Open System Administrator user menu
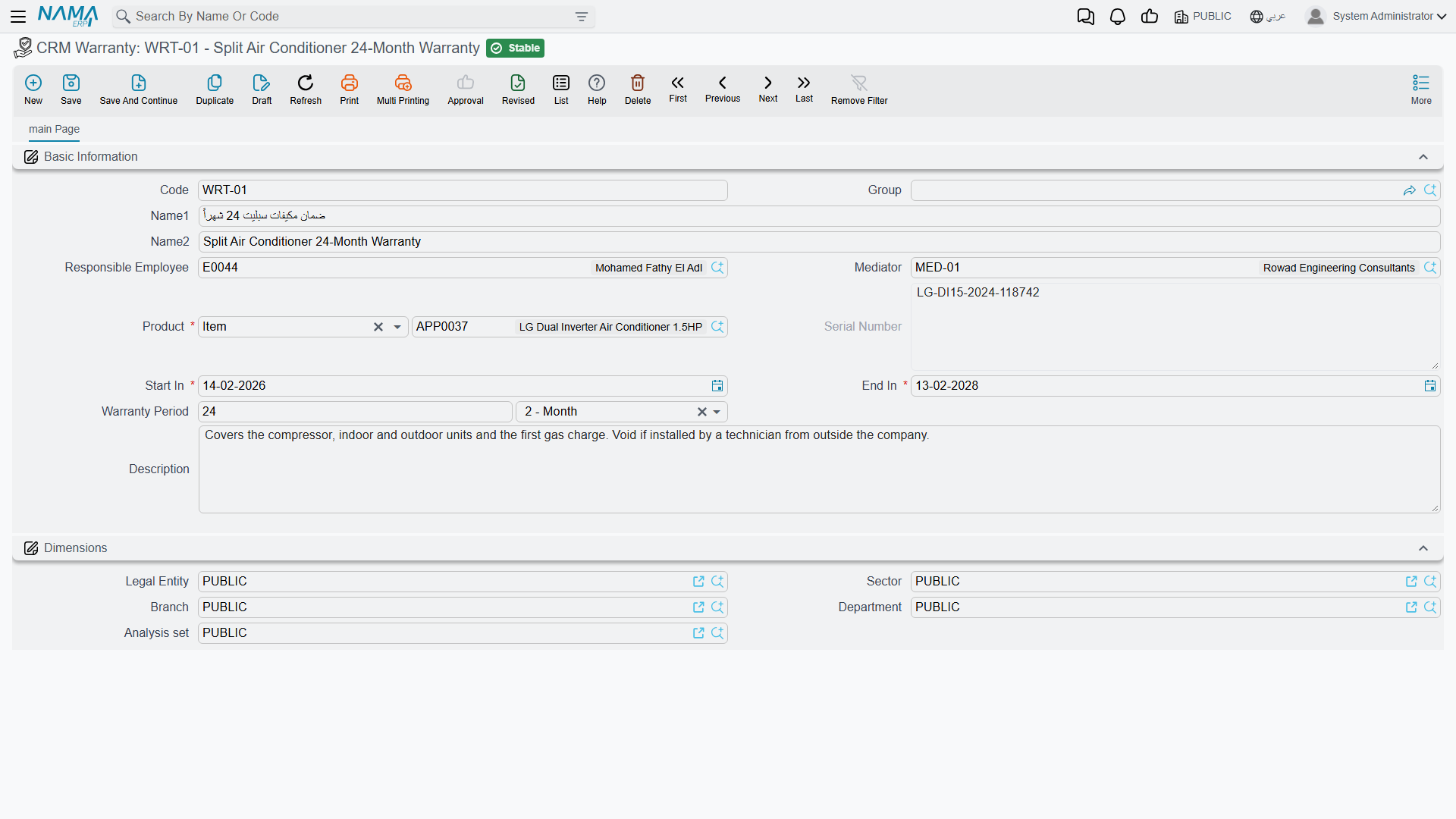 click(1377, 17)
